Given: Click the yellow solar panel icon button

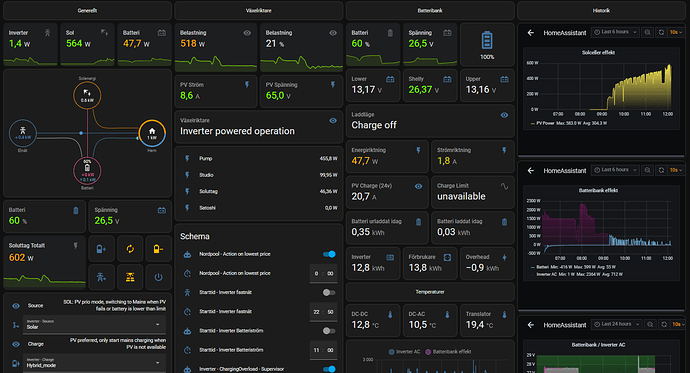Looking at the screenshot, I should pos(130,277).
